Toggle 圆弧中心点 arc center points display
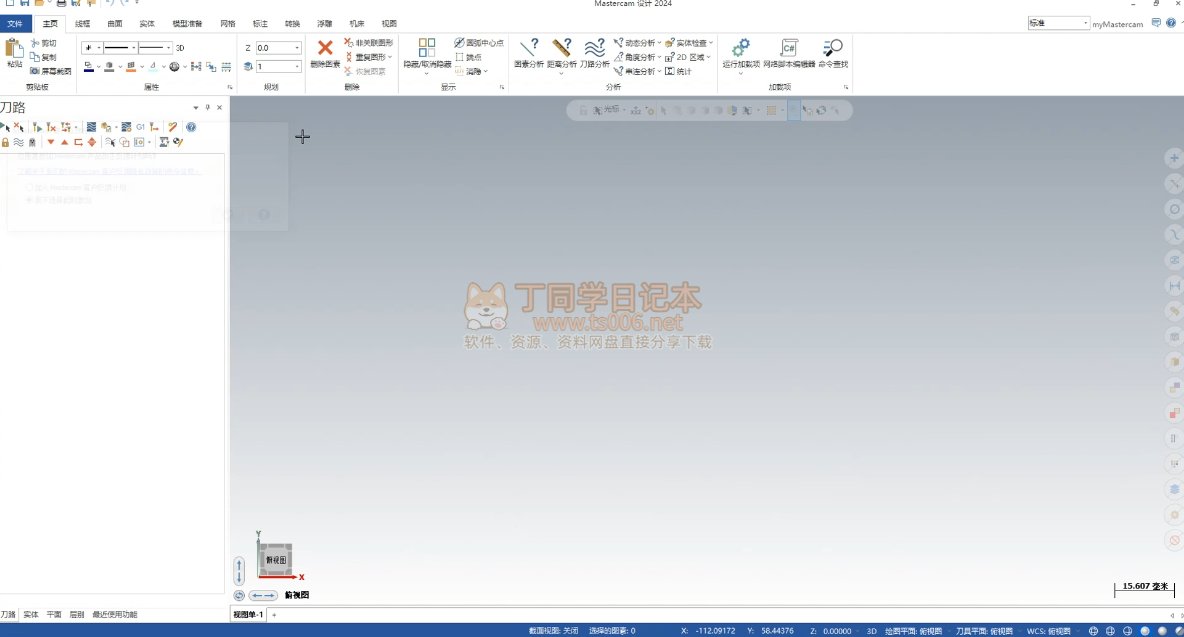The image size is (1184, 637). coord(479,43)
